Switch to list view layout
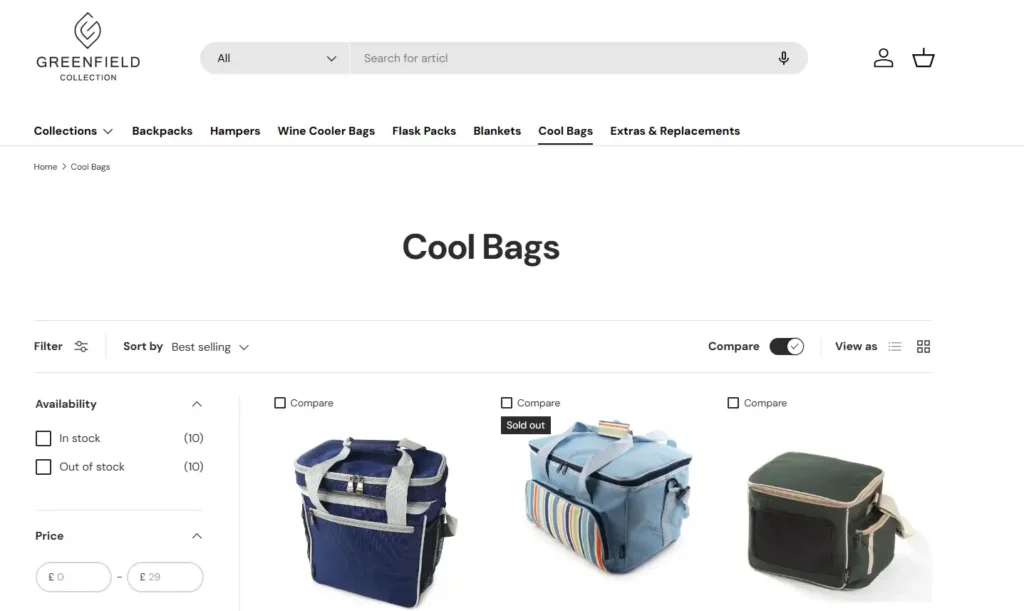1024x611 pixels. (895, 347)
